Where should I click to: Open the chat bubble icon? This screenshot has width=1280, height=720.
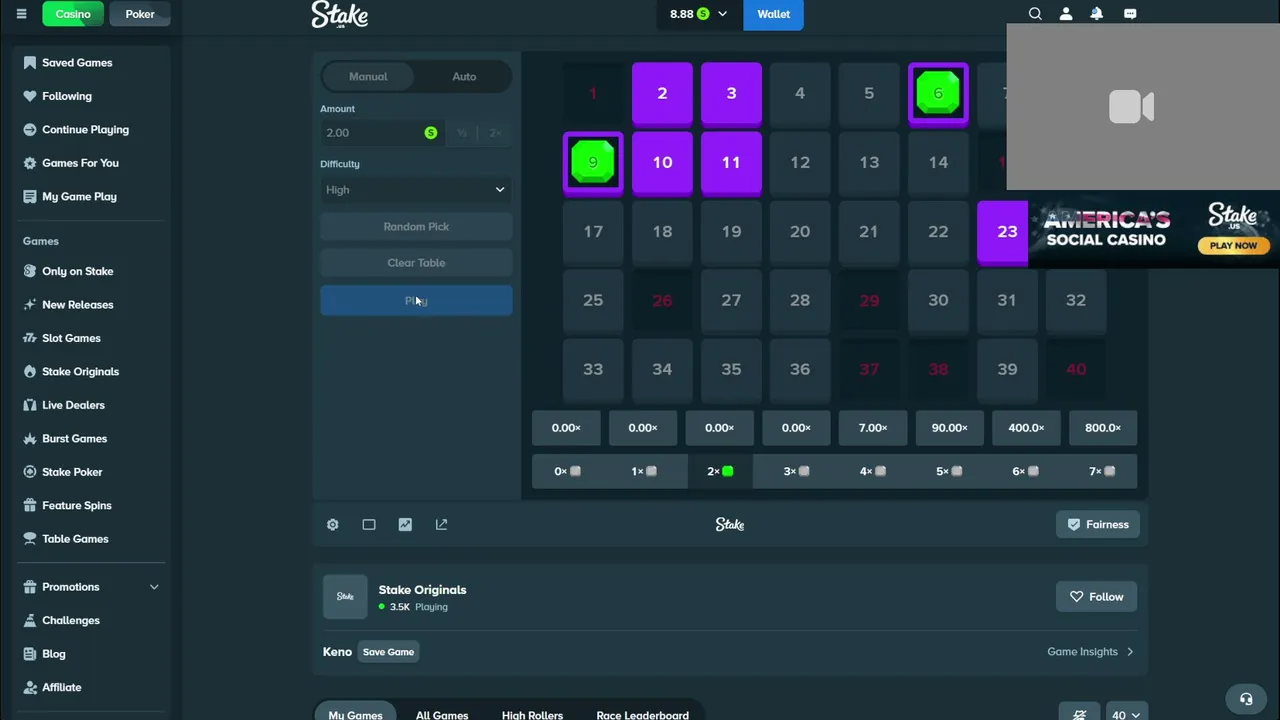pos(1130,14)
